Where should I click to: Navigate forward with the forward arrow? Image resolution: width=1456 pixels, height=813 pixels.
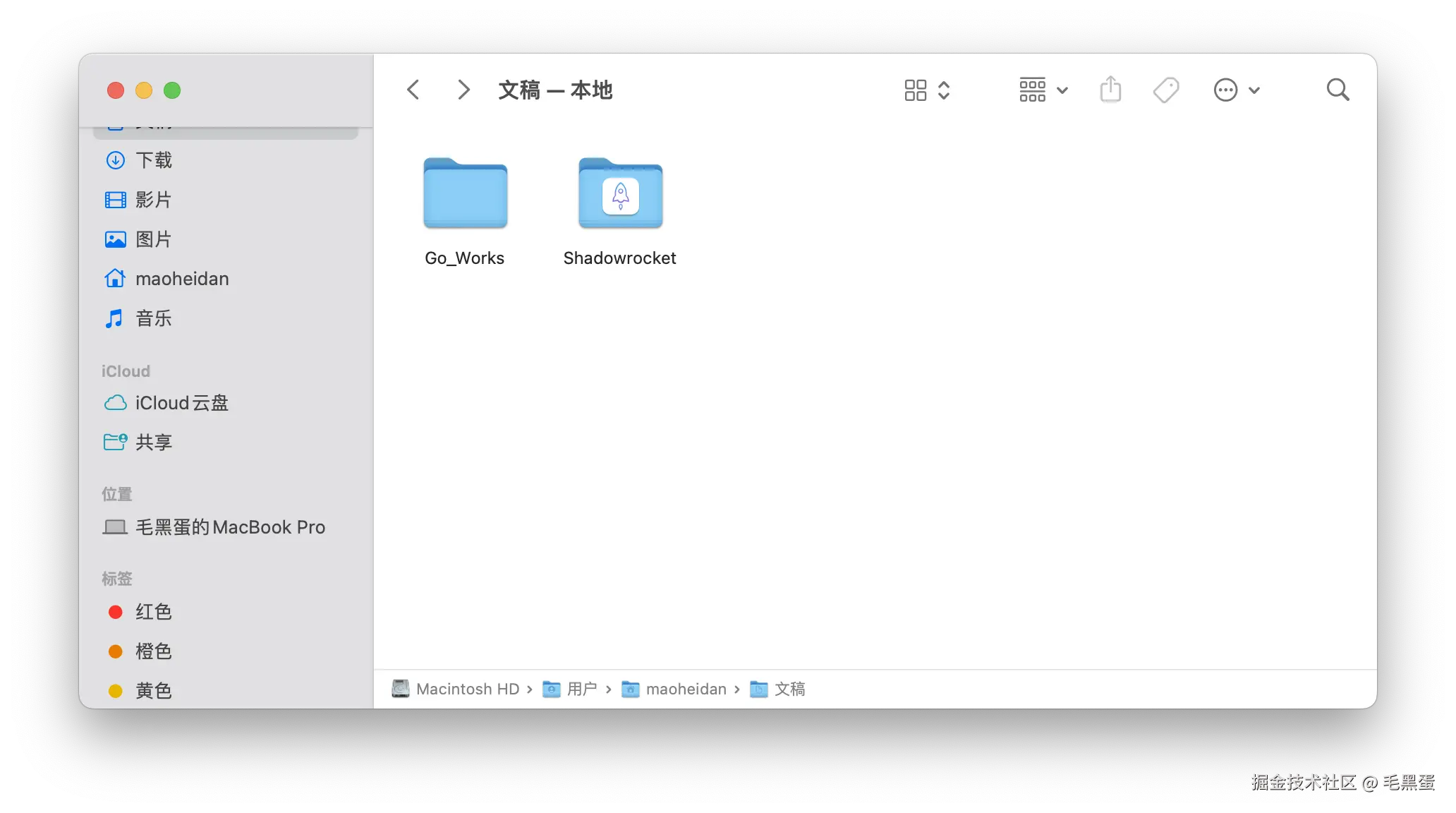462,90
